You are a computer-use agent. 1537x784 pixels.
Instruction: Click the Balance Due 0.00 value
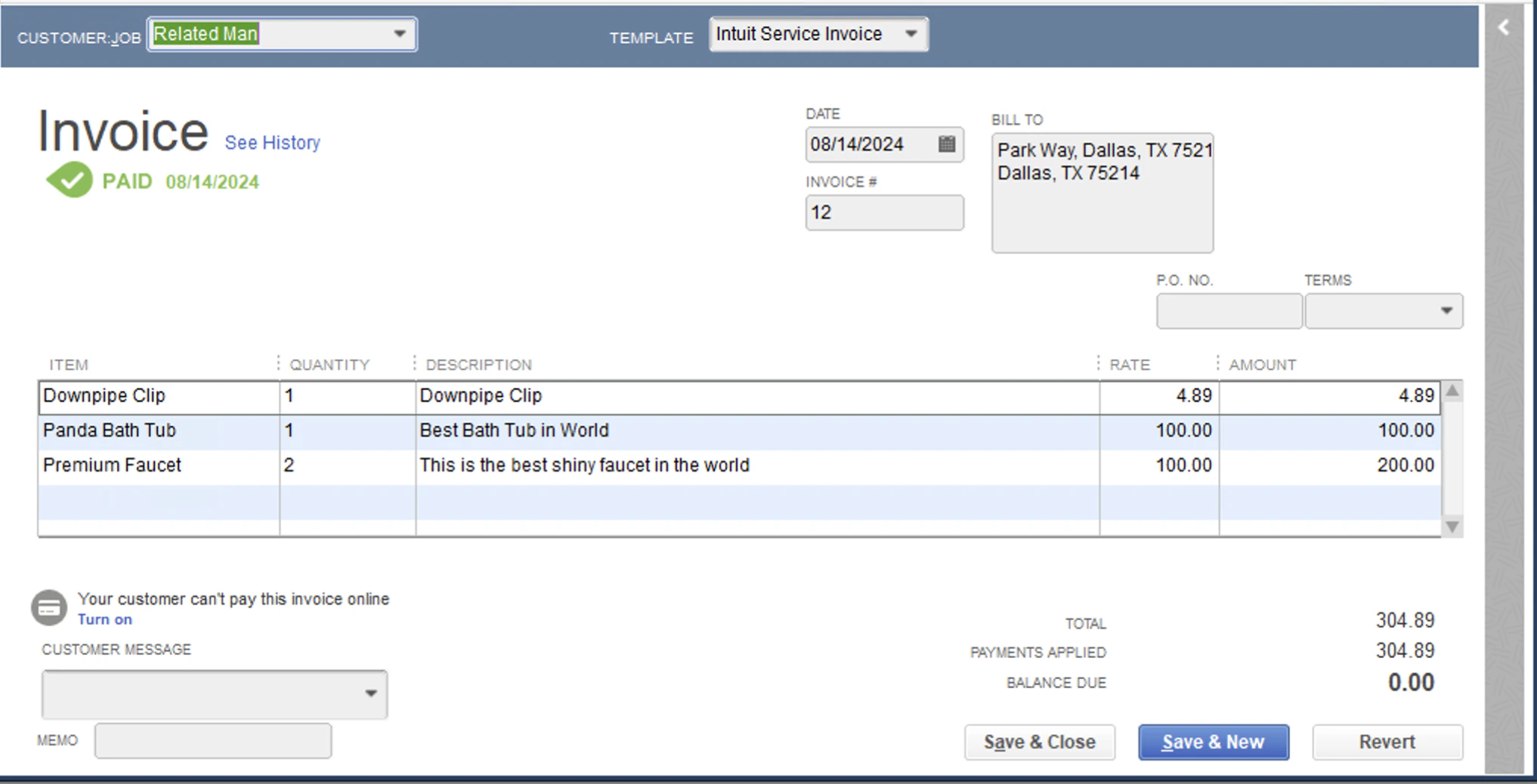click(x=1411, y=683)
